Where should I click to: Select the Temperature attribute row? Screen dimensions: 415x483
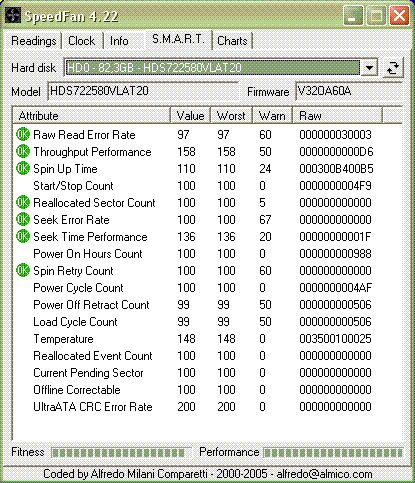pyautogui.click(x=207, y=339)
